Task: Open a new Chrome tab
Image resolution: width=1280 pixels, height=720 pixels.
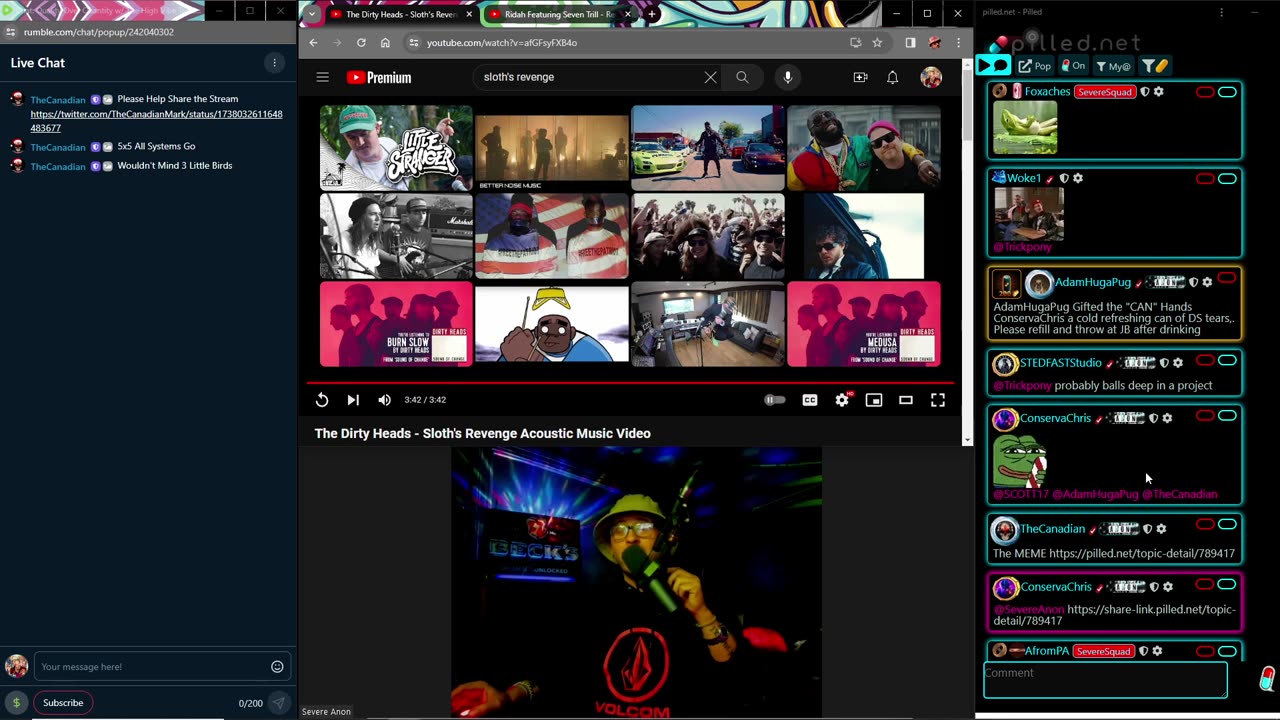Action: tap(651, 14)
